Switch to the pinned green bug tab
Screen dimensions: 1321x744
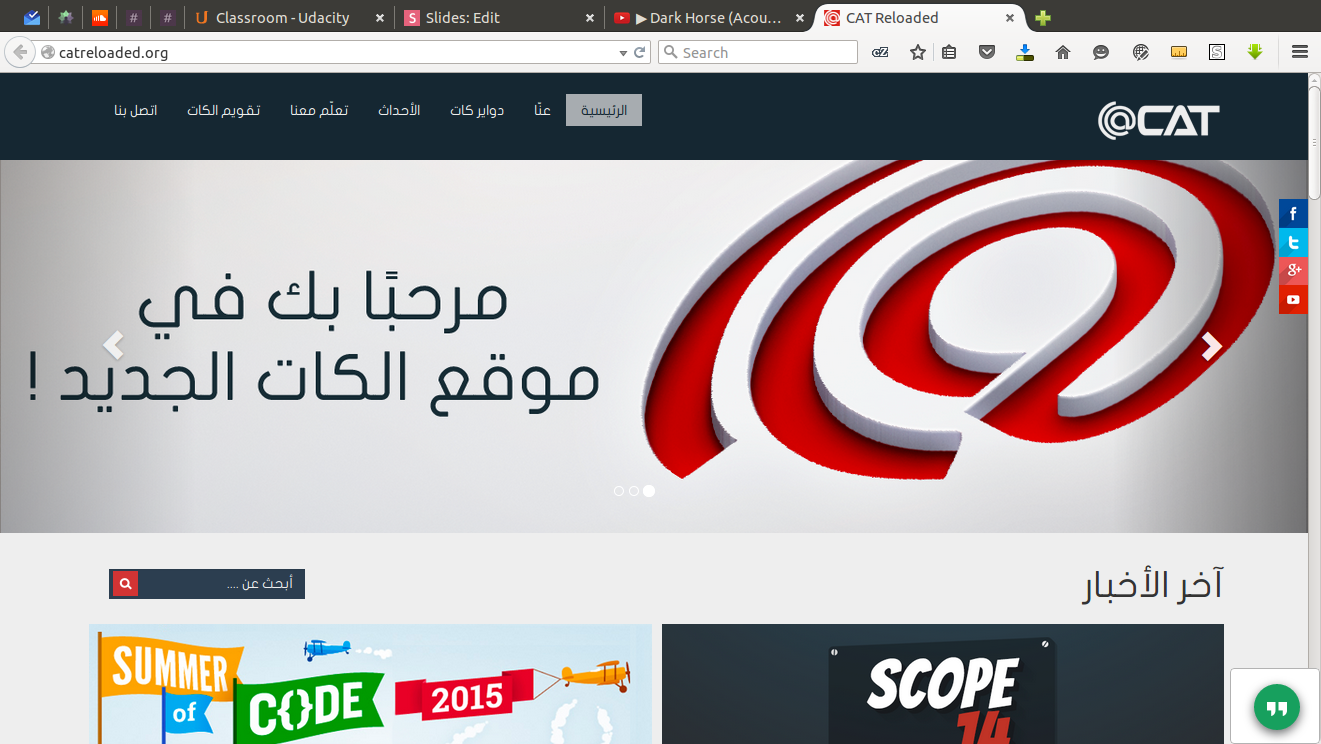[x=65, y=18]
